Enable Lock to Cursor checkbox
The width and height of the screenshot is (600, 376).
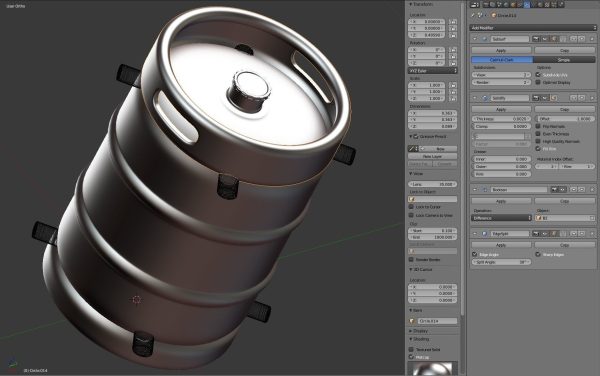coord(411,207)
